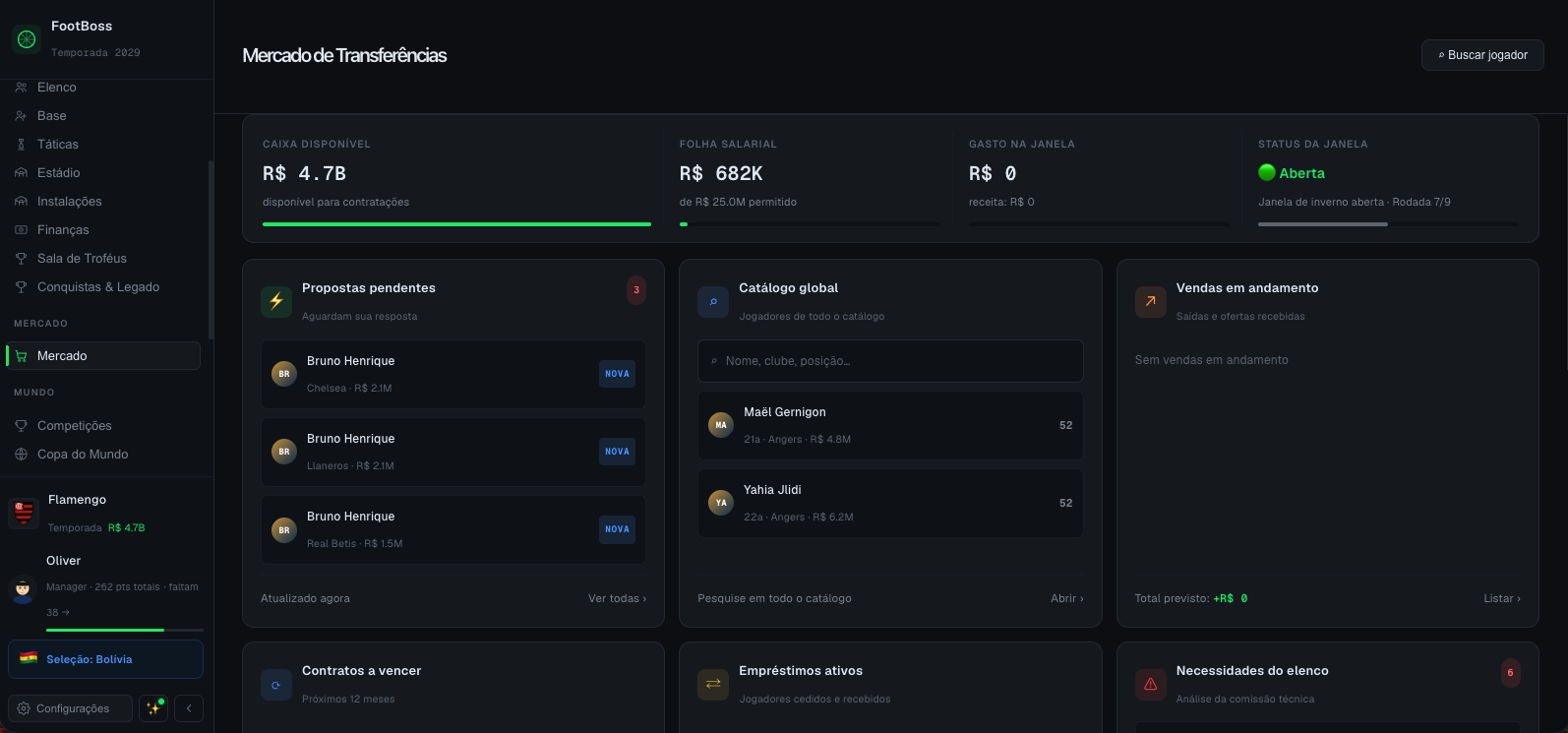Click the NOVA badge on Llaneros proposal
The image size is (1568, 733).
click(x=618, y=452)
